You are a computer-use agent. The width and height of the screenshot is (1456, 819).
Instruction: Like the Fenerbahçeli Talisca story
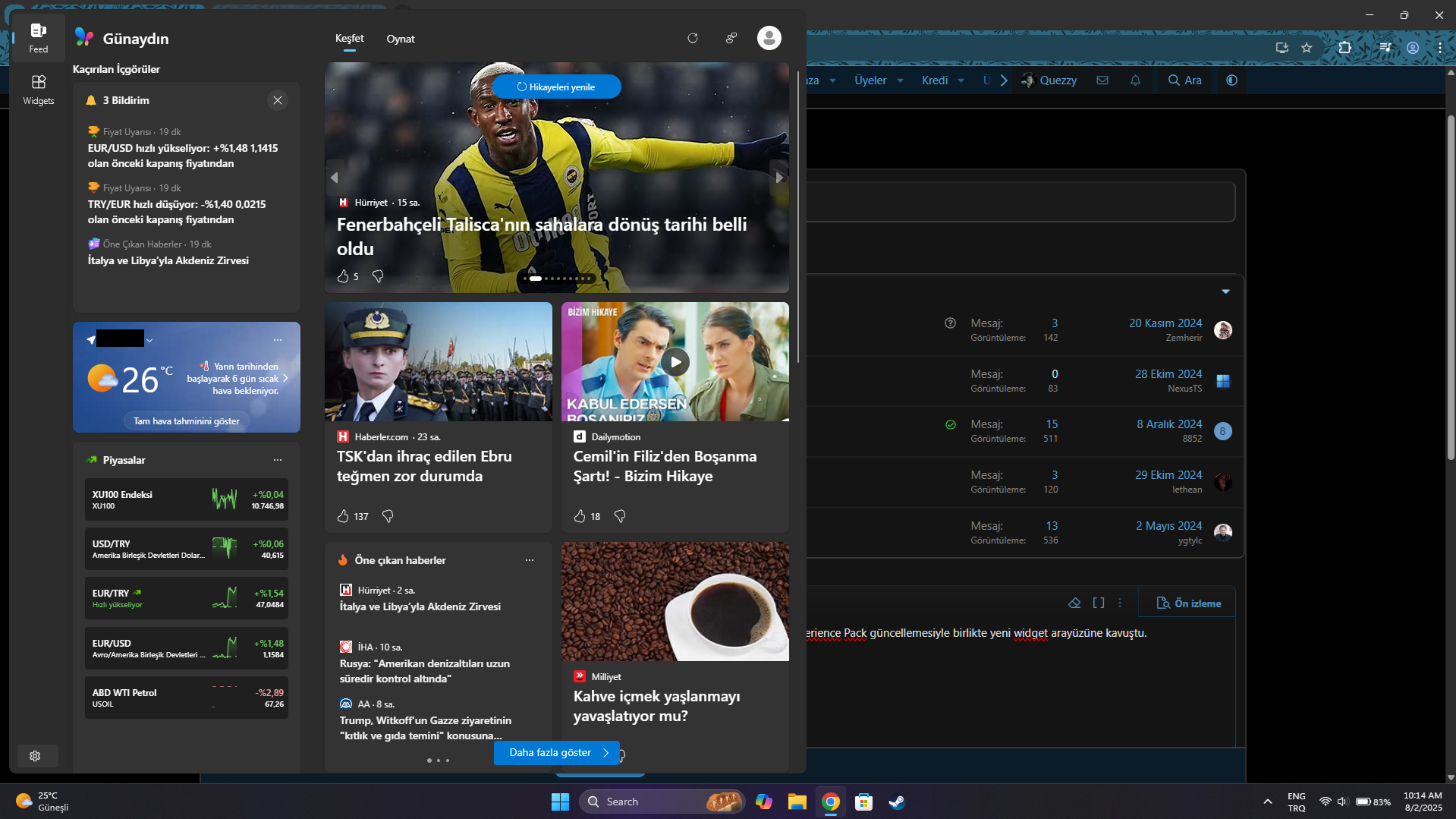coord(344,276)
